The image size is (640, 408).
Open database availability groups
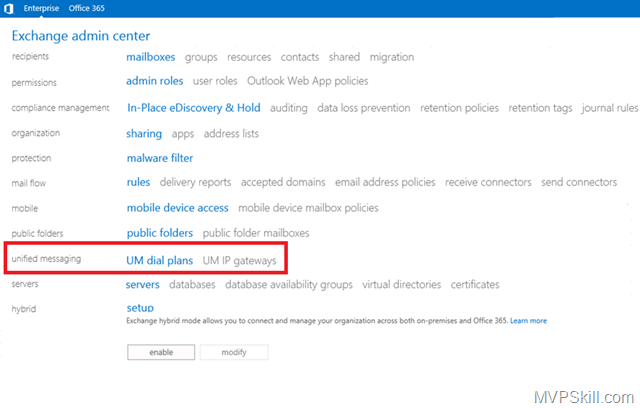coord(289,285)
